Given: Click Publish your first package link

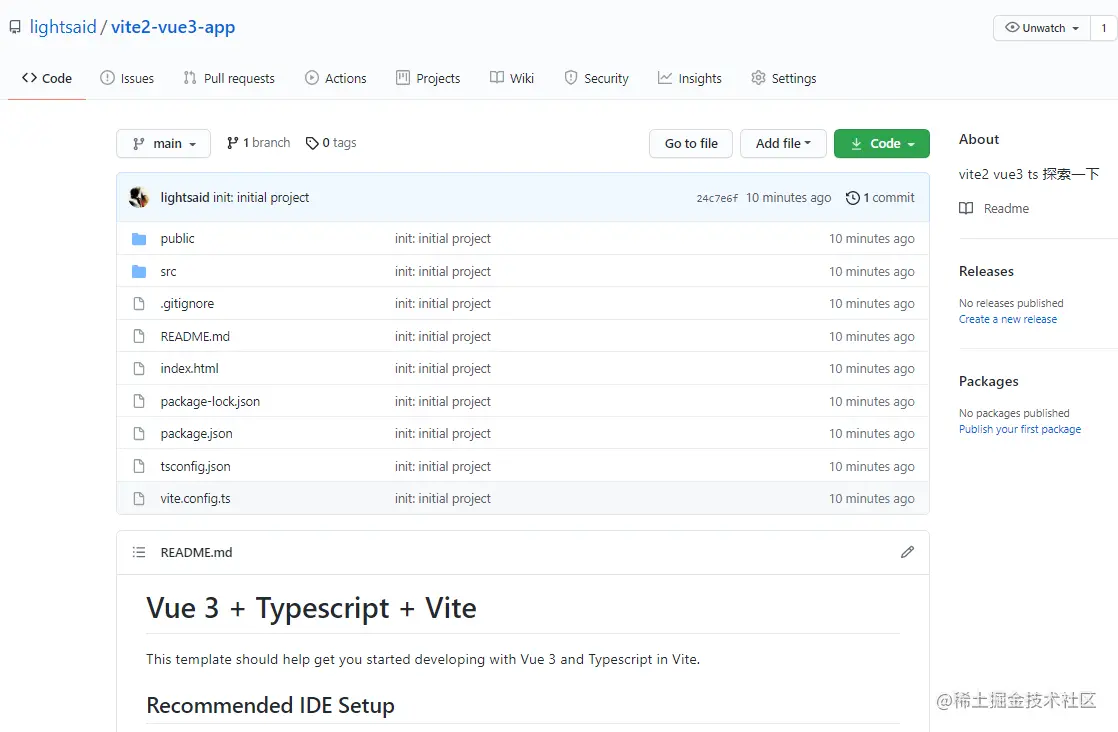Looking at the screenshot, I should (x=1020, y=429).
